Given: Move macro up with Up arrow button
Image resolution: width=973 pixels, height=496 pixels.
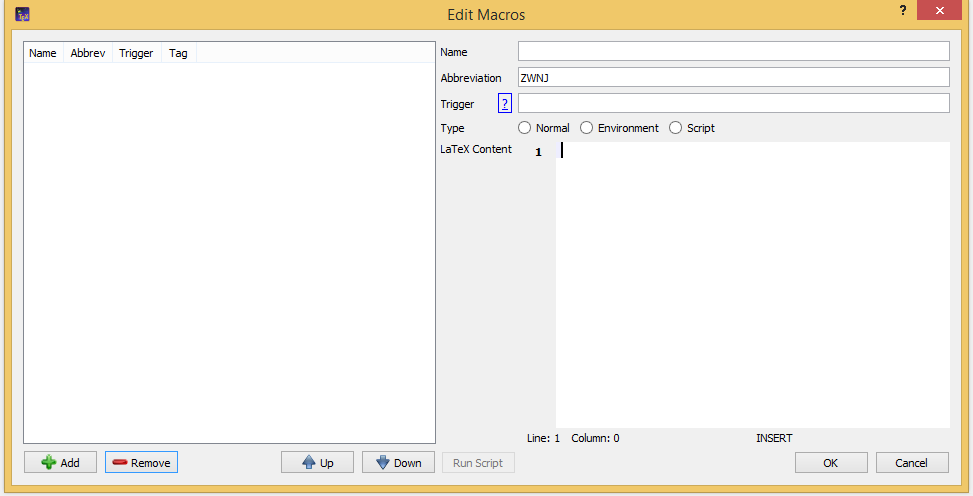Looking at the screenshot, I should [317, 462].
